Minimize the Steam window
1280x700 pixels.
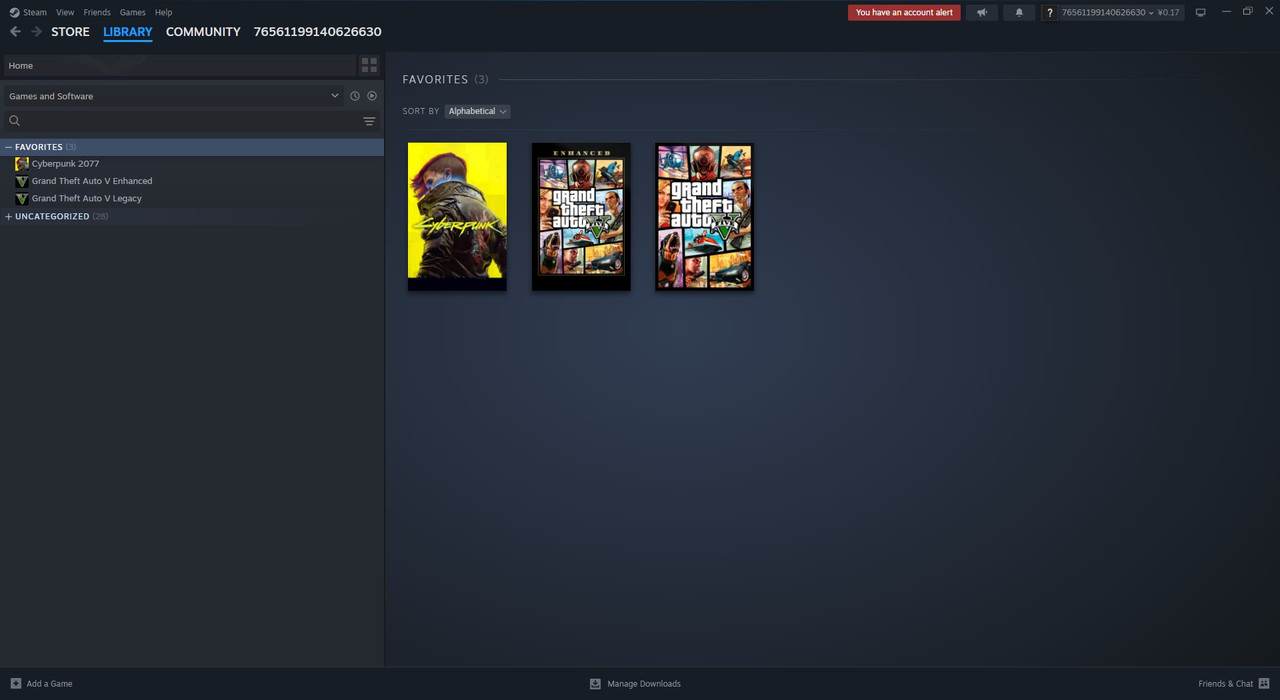1226,12
